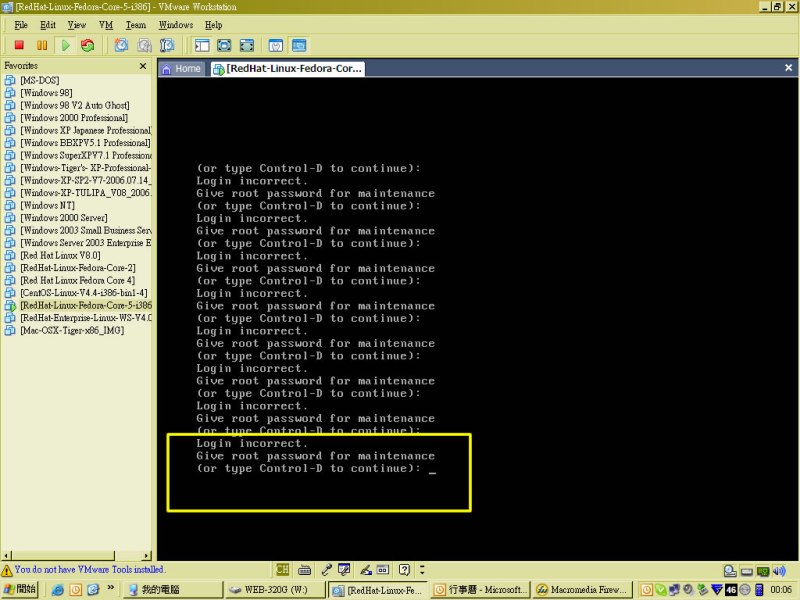Image resolution: width=800 pixels, height=600 pixels.
Task: Open the Help menu
Action: (x=213, y=24)
